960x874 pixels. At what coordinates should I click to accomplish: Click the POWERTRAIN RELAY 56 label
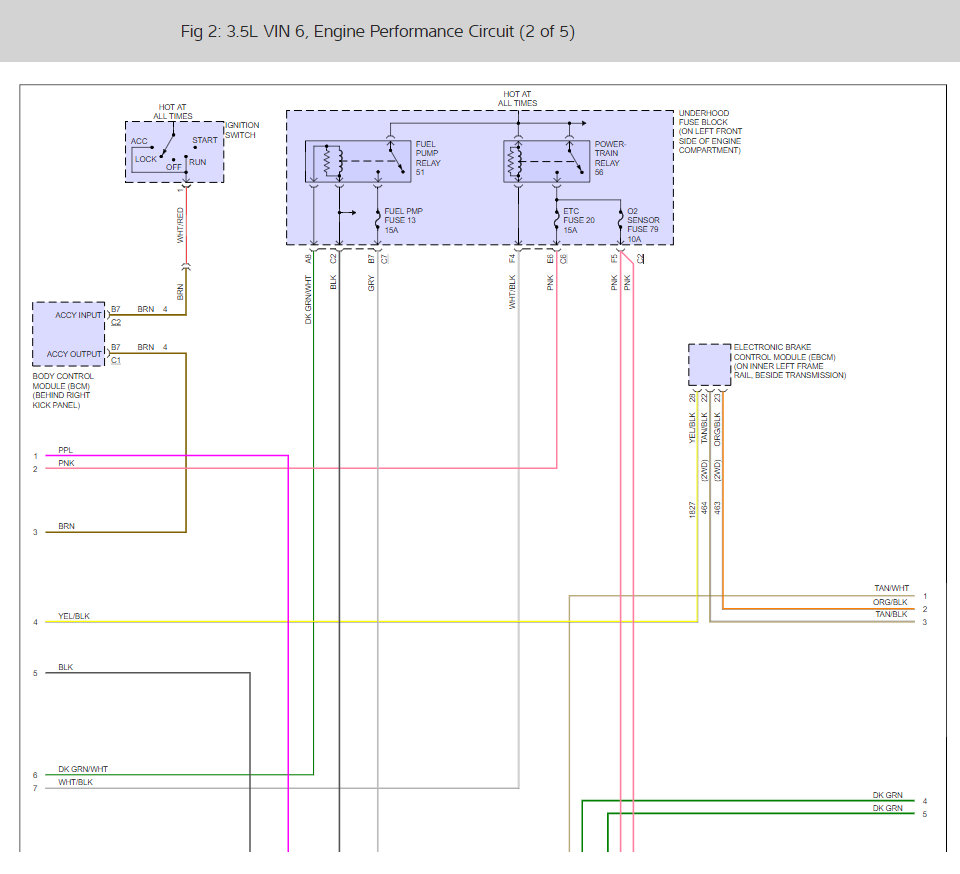[x=610, y=158]
